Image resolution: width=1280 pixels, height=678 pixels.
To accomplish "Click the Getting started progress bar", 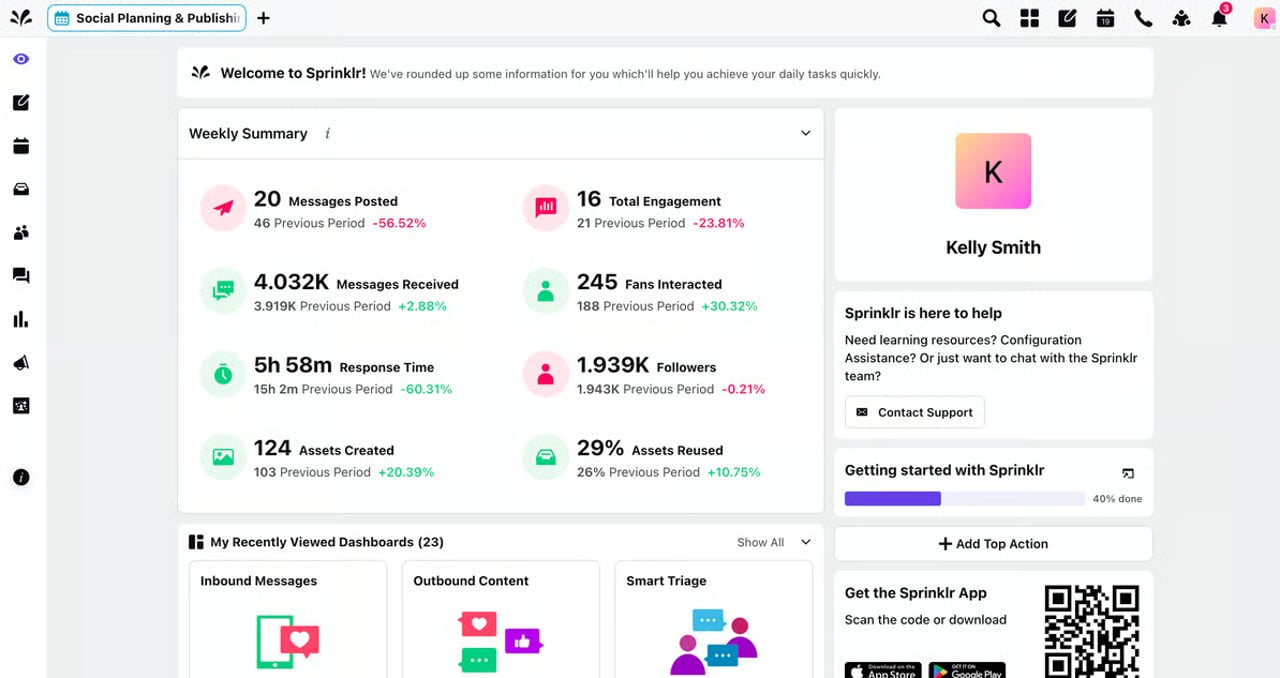I will point(964,498).
